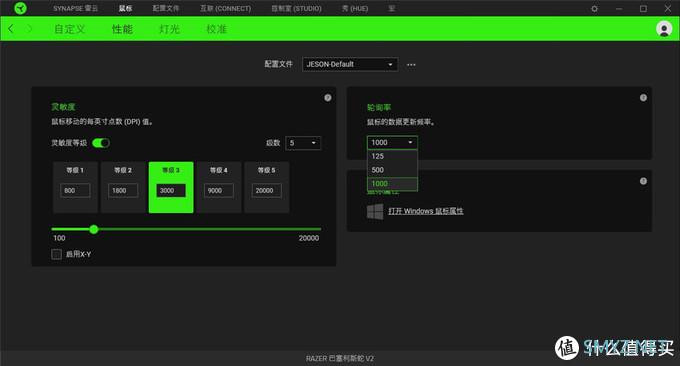Go forward with the right arrow

29,29
